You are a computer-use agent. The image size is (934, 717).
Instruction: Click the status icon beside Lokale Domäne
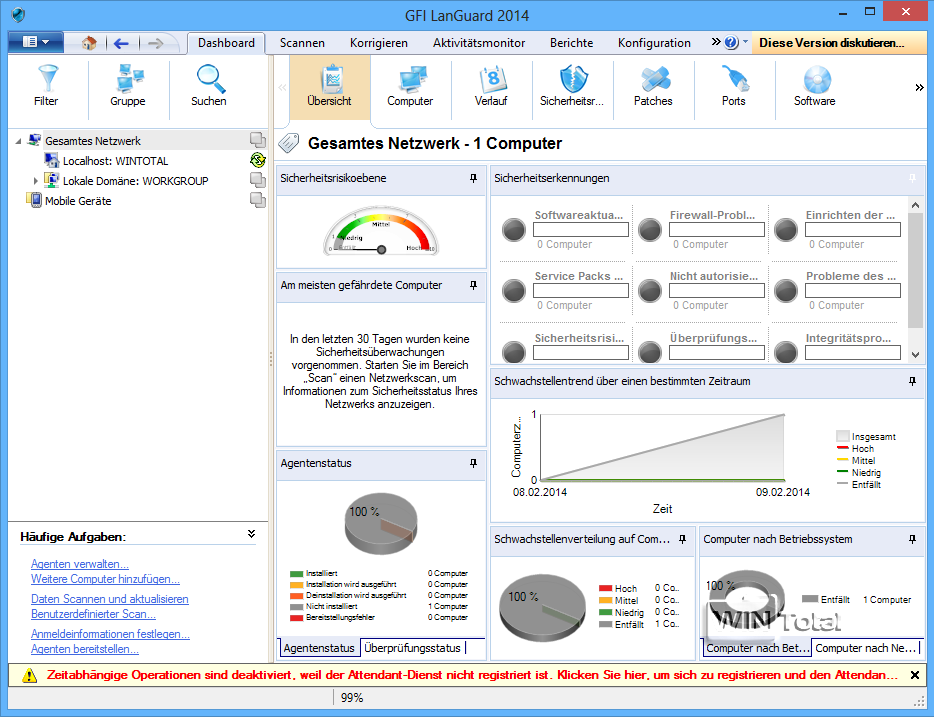click(x=257, y=180)
